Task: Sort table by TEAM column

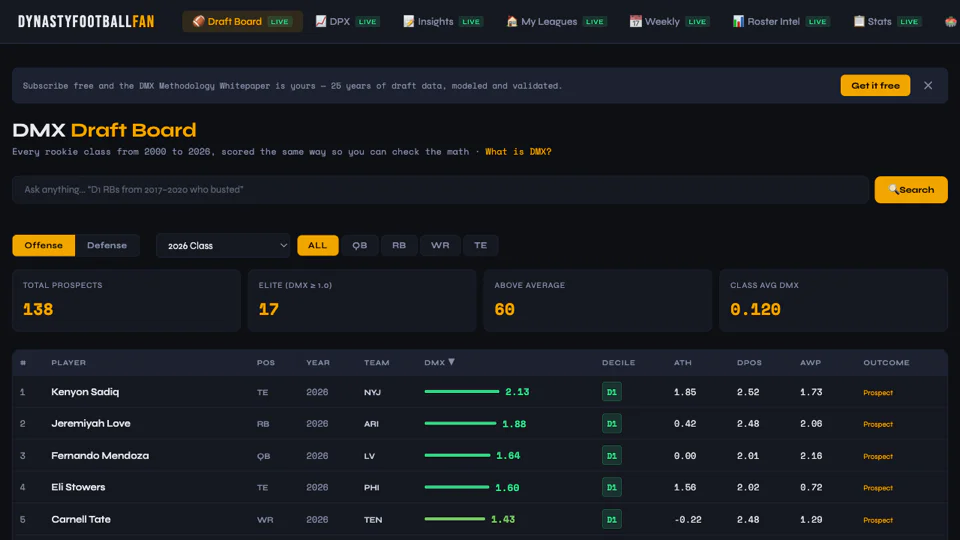Action: coord(377,362)
